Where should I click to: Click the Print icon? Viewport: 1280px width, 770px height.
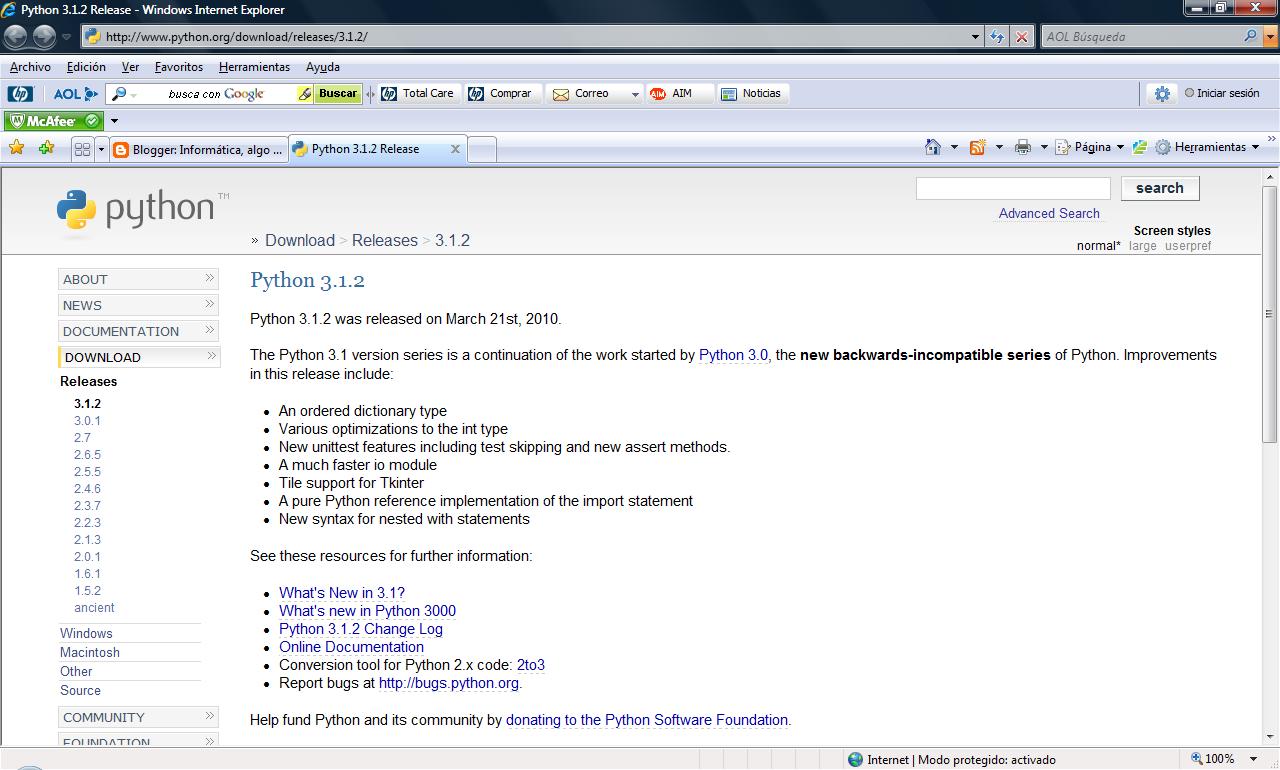[1022, 147]
